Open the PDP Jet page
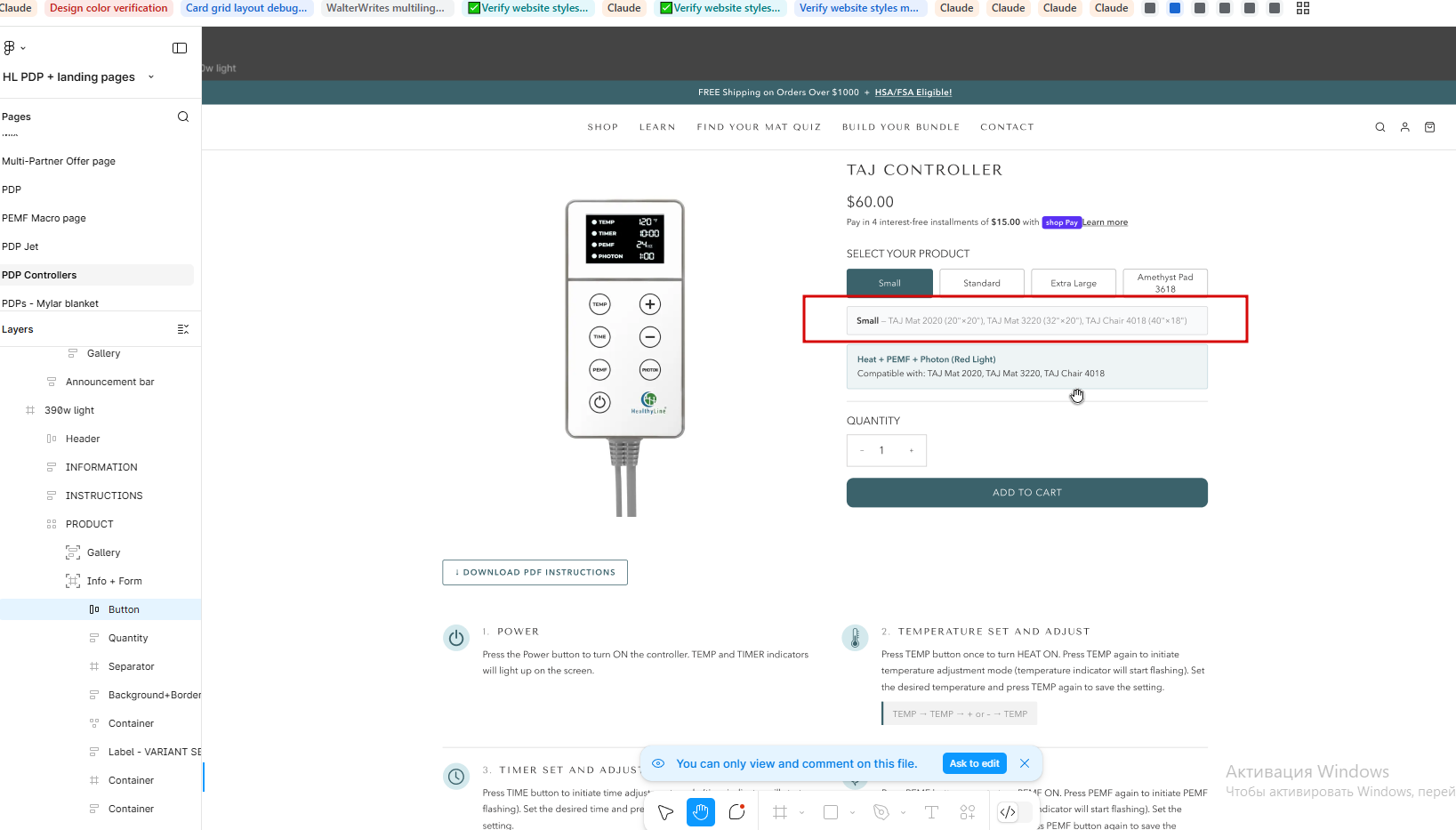Viewport: 1456px width, 830px height. click(x=20, y=246)
